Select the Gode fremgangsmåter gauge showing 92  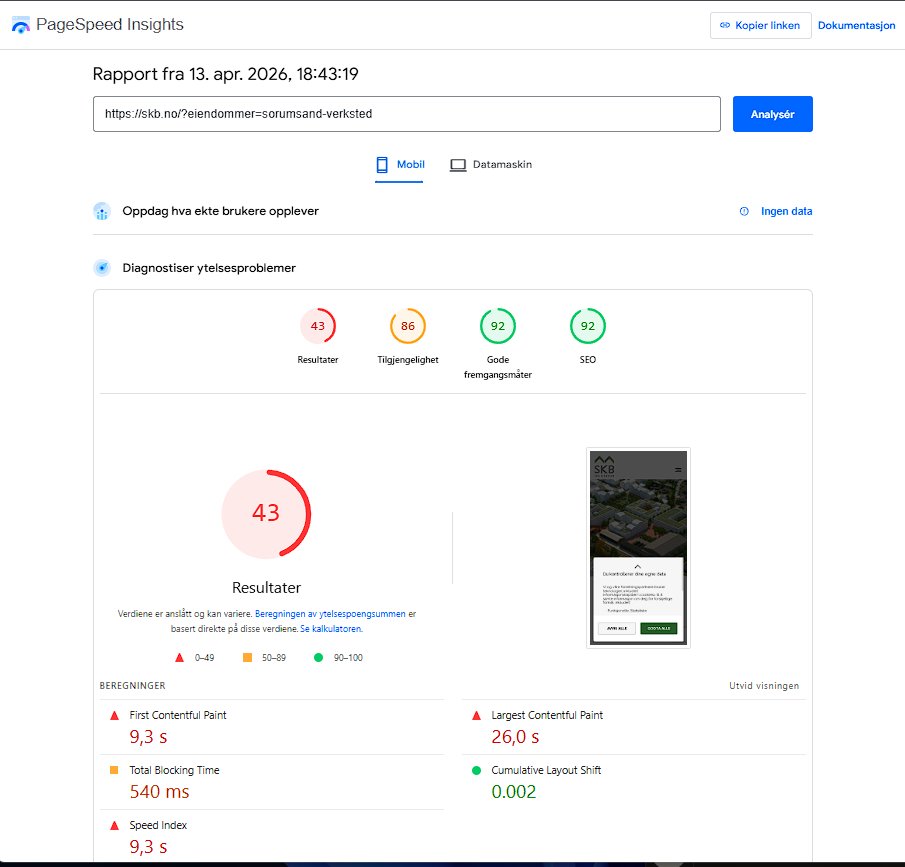point(497,326)
